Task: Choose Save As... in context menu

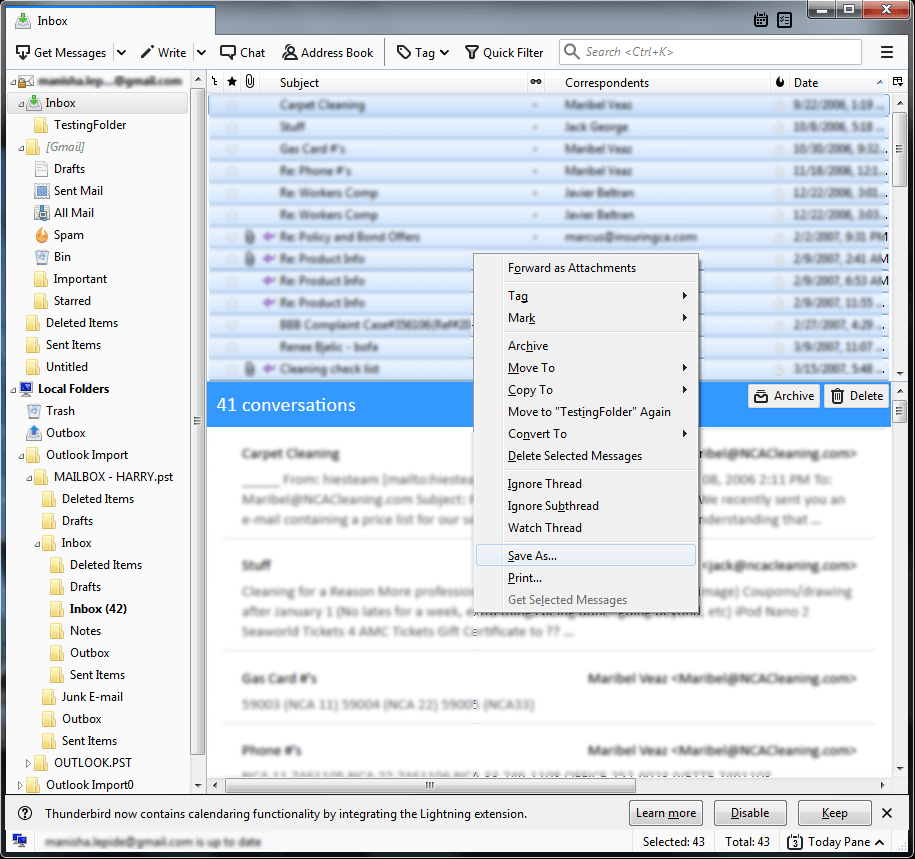Action: click(586, 556)
